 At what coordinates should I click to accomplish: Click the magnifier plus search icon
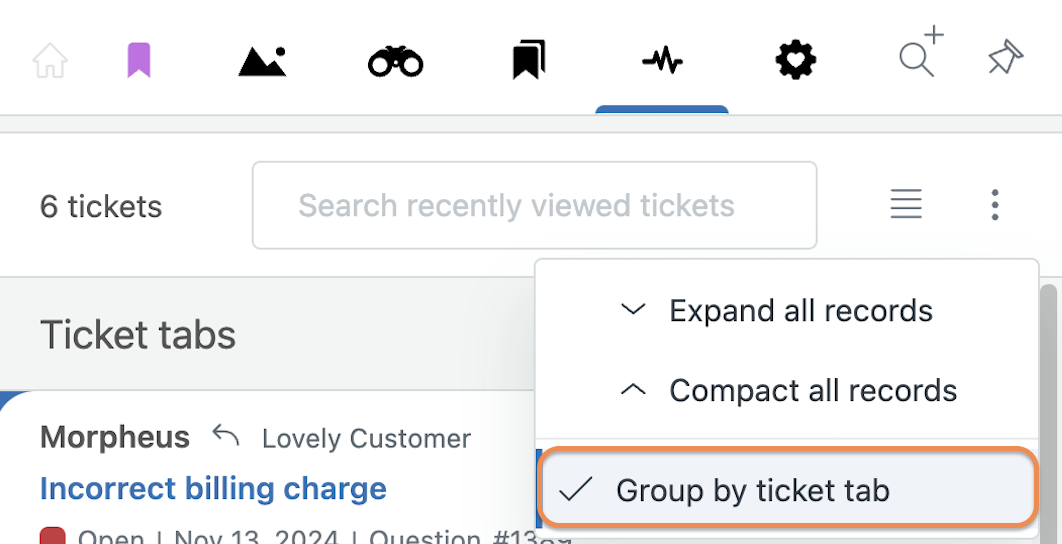click(920, 53)
